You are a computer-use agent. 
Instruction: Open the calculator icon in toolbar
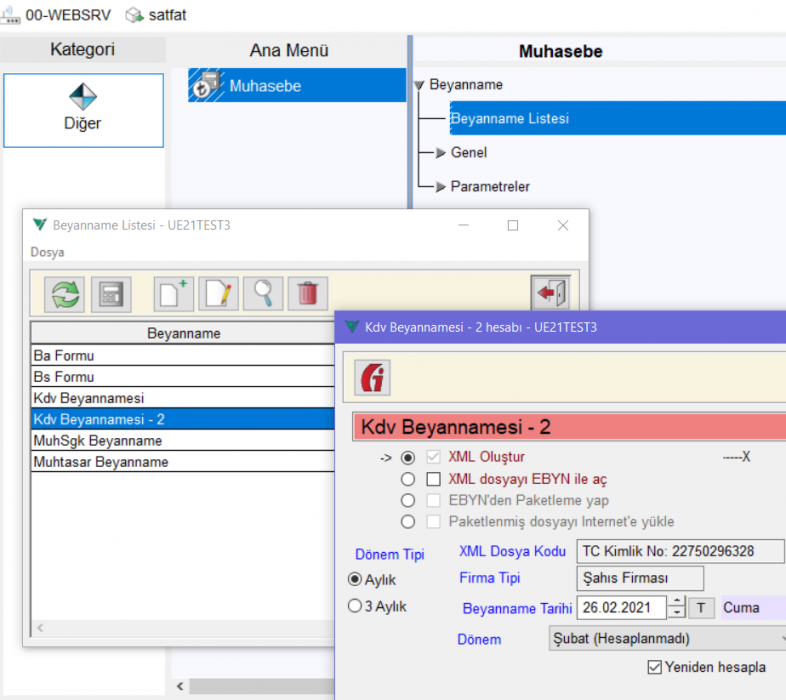click(x=111, y=294)
